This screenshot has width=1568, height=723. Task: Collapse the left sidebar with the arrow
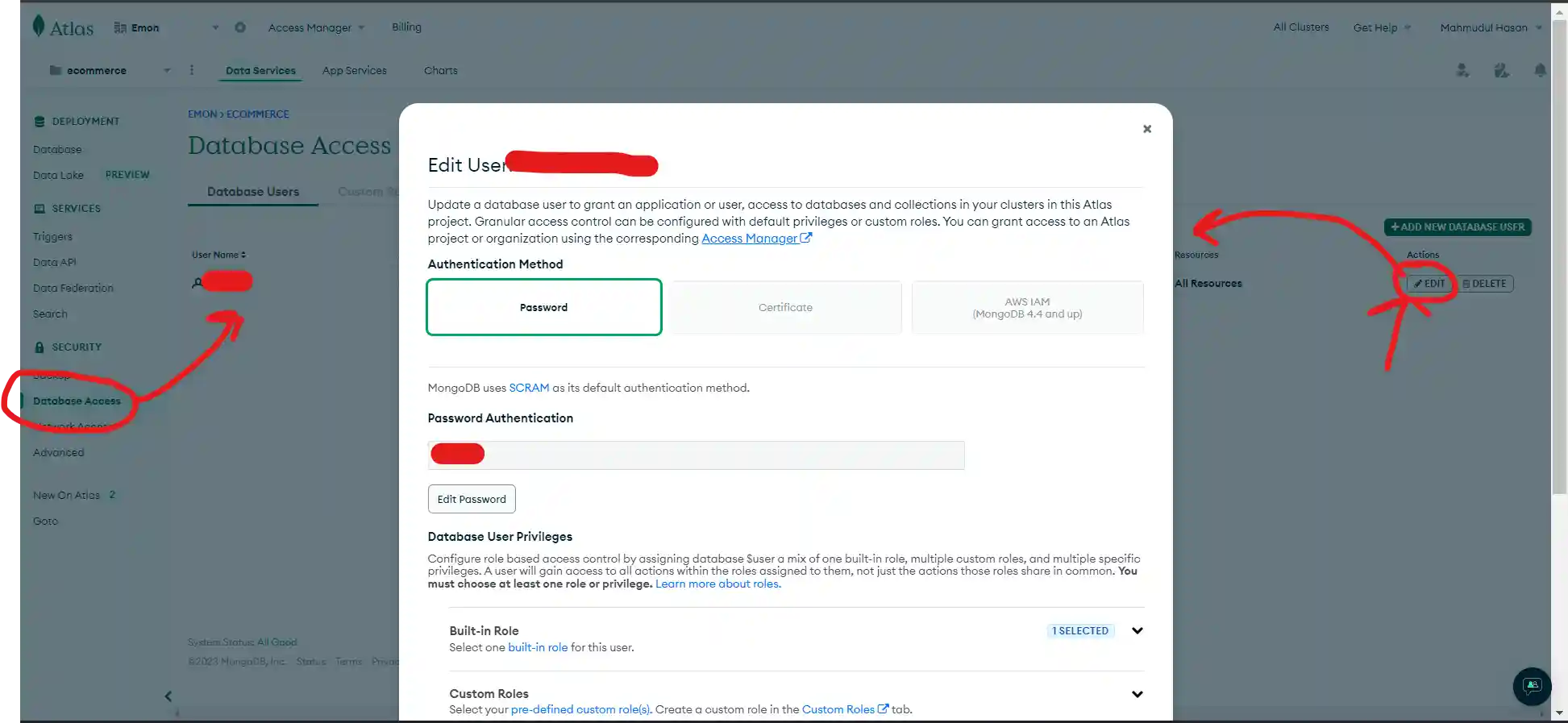(x=168, y=696)
